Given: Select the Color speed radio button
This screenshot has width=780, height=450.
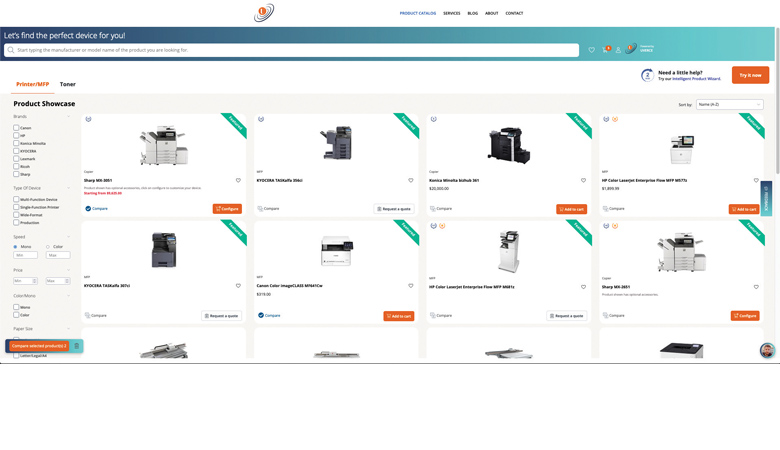Looking at the screenshot, I should 48,247.
